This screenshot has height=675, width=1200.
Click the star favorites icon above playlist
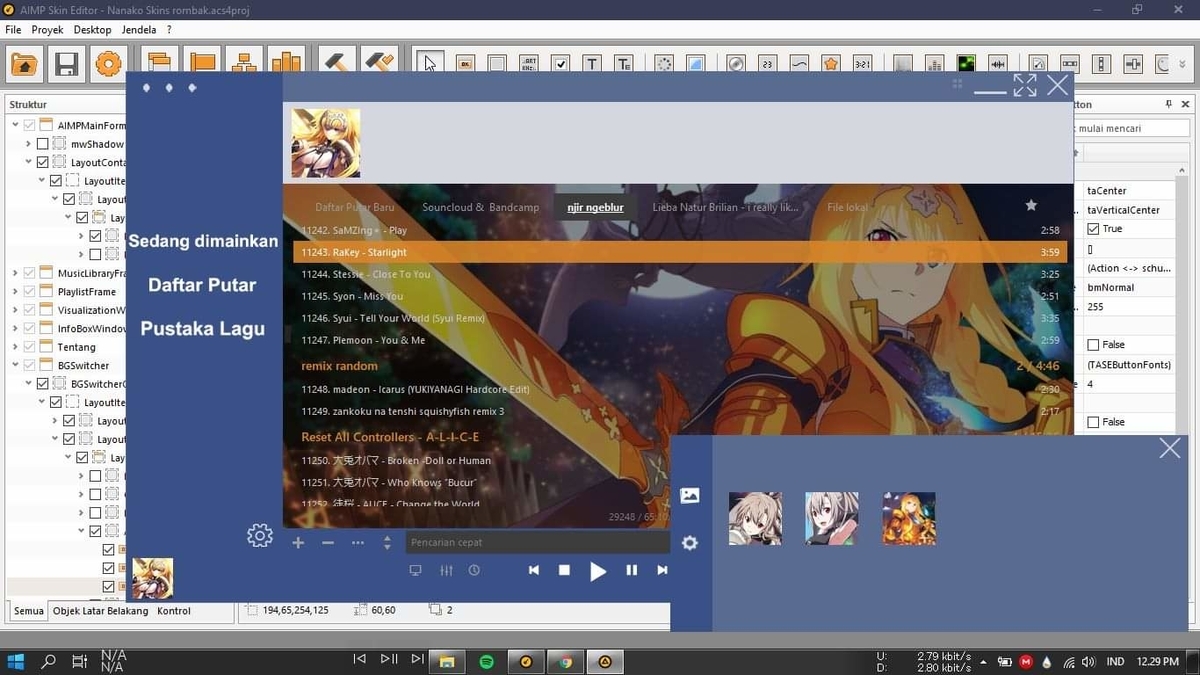click(x=1031, y=205)
